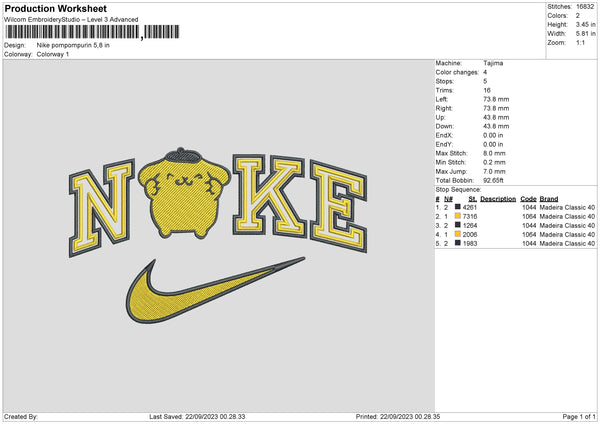Select the Height value 3.45 in

[x=585, y=24]
